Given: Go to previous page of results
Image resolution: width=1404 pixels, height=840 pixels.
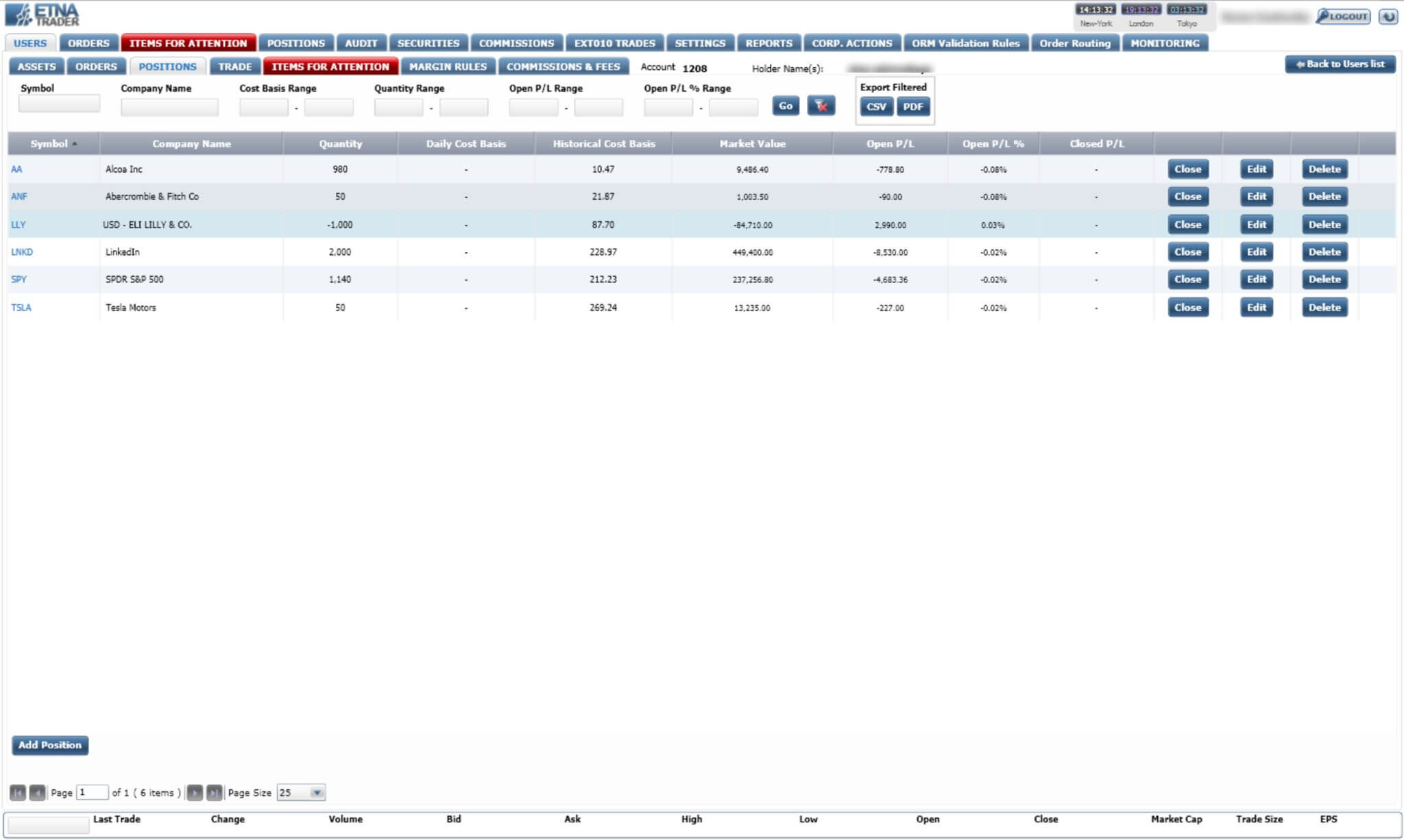Looking at the screenshot, I should click(x=38, y=793).
